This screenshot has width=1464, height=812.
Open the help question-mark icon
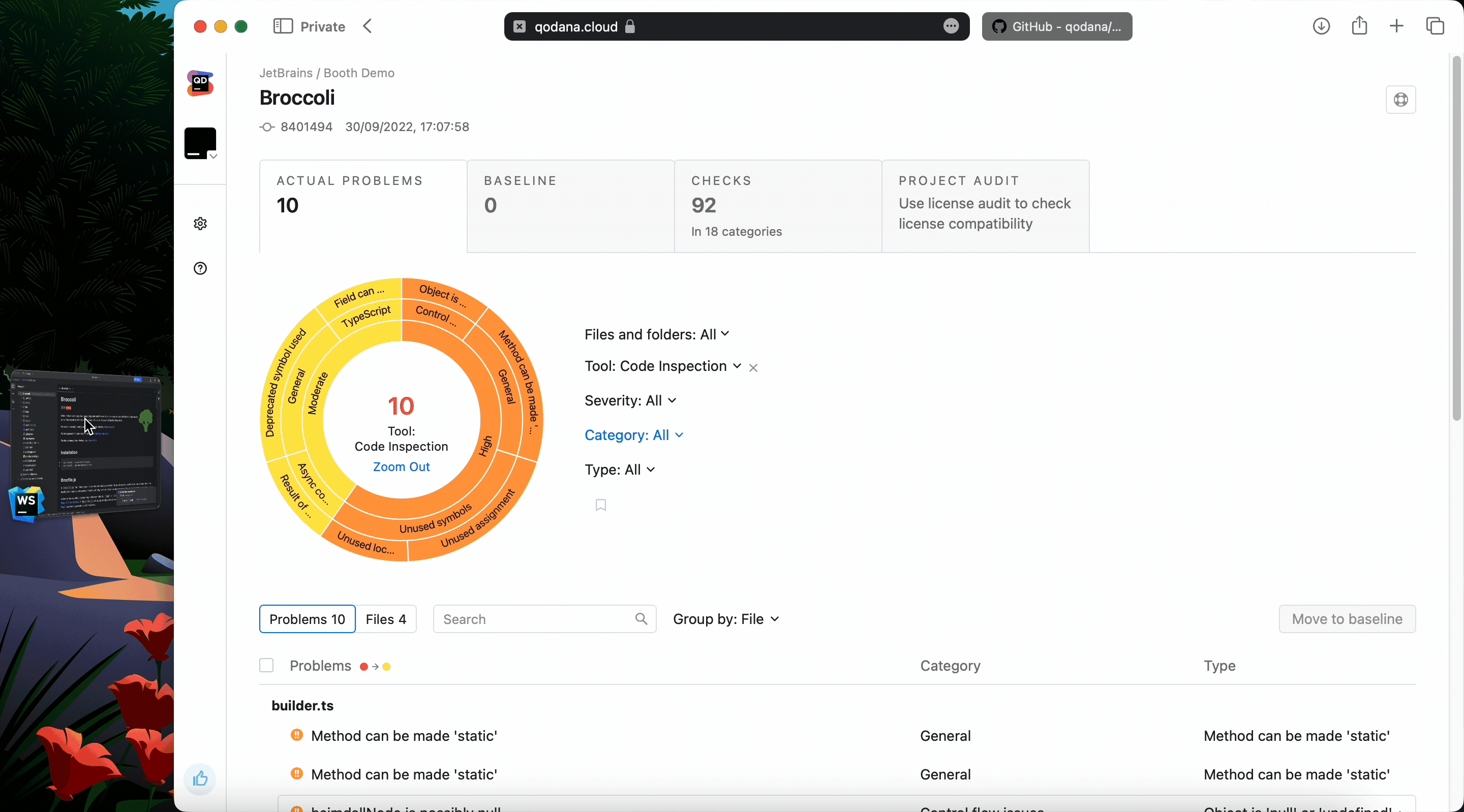pos(200,268)
